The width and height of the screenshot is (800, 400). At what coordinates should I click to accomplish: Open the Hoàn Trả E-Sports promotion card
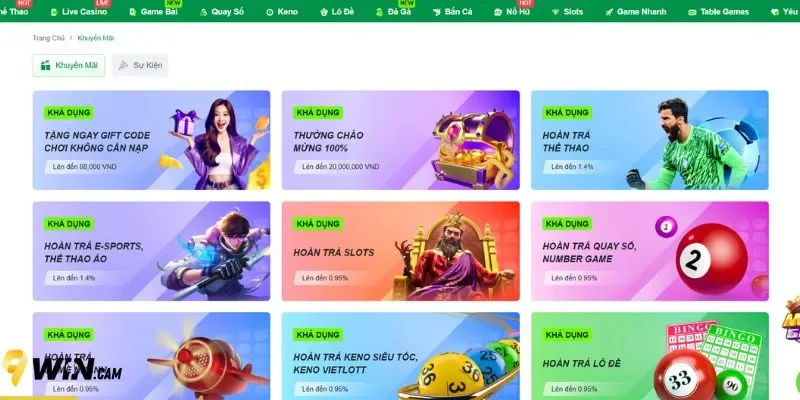pyautogui.click(x=152, y=251)
